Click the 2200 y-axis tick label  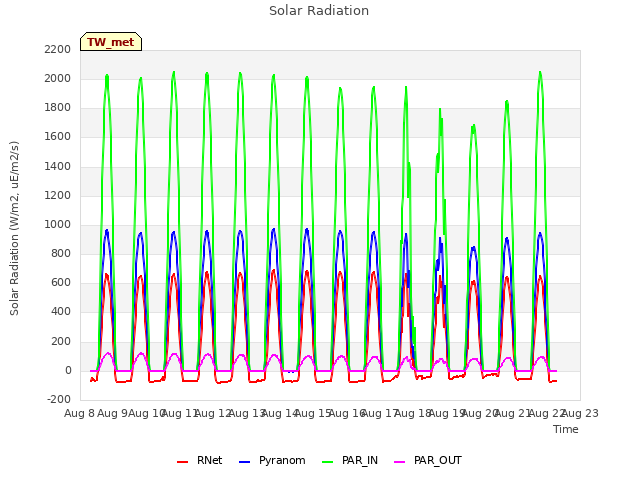(58, 49)
